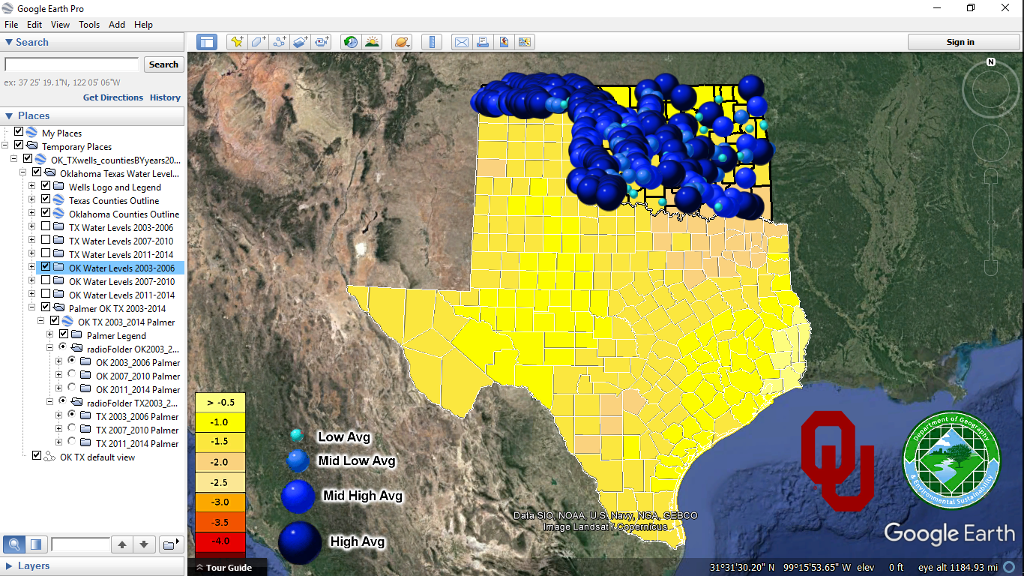Collapse radioFolder OK2003 tree node
This screenshot has width=1024, height=576.
(x=50, y=348)
